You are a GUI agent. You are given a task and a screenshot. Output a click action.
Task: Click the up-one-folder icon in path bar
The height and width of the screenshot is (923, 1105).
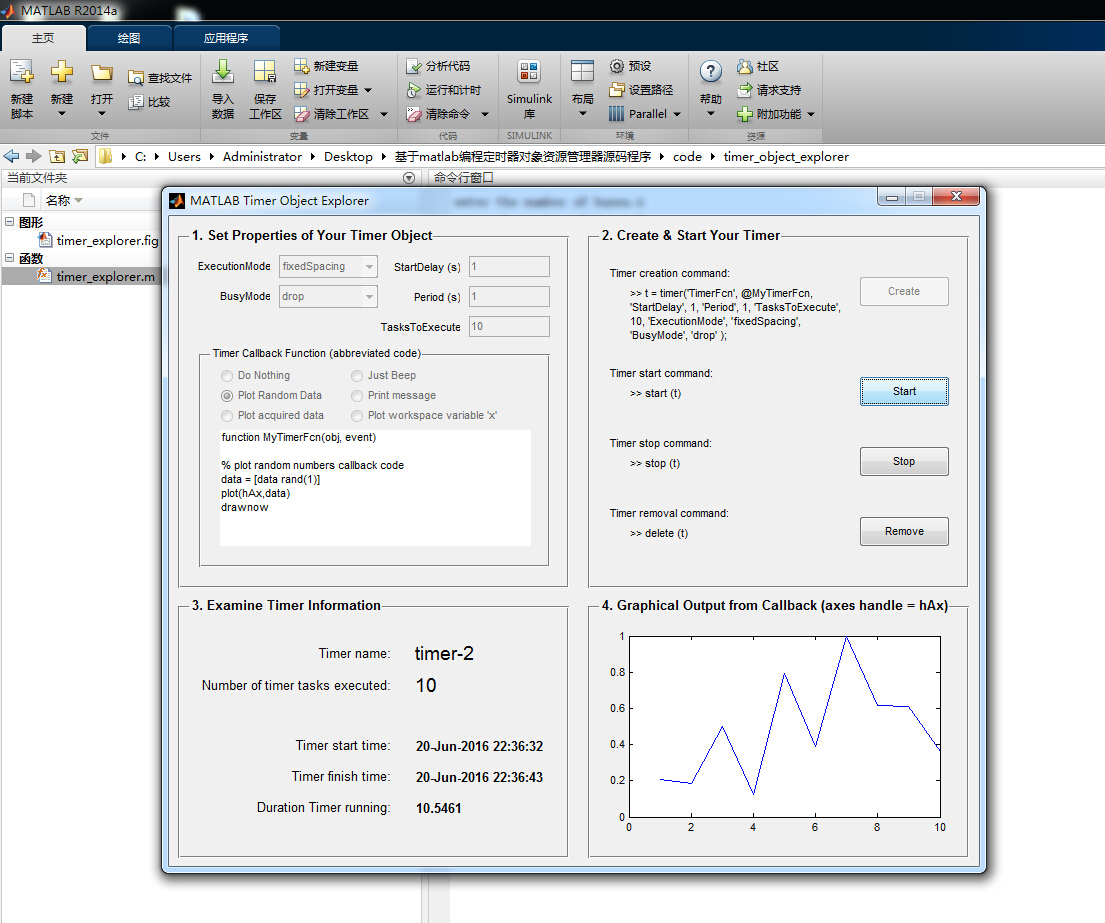coord(57,156)
